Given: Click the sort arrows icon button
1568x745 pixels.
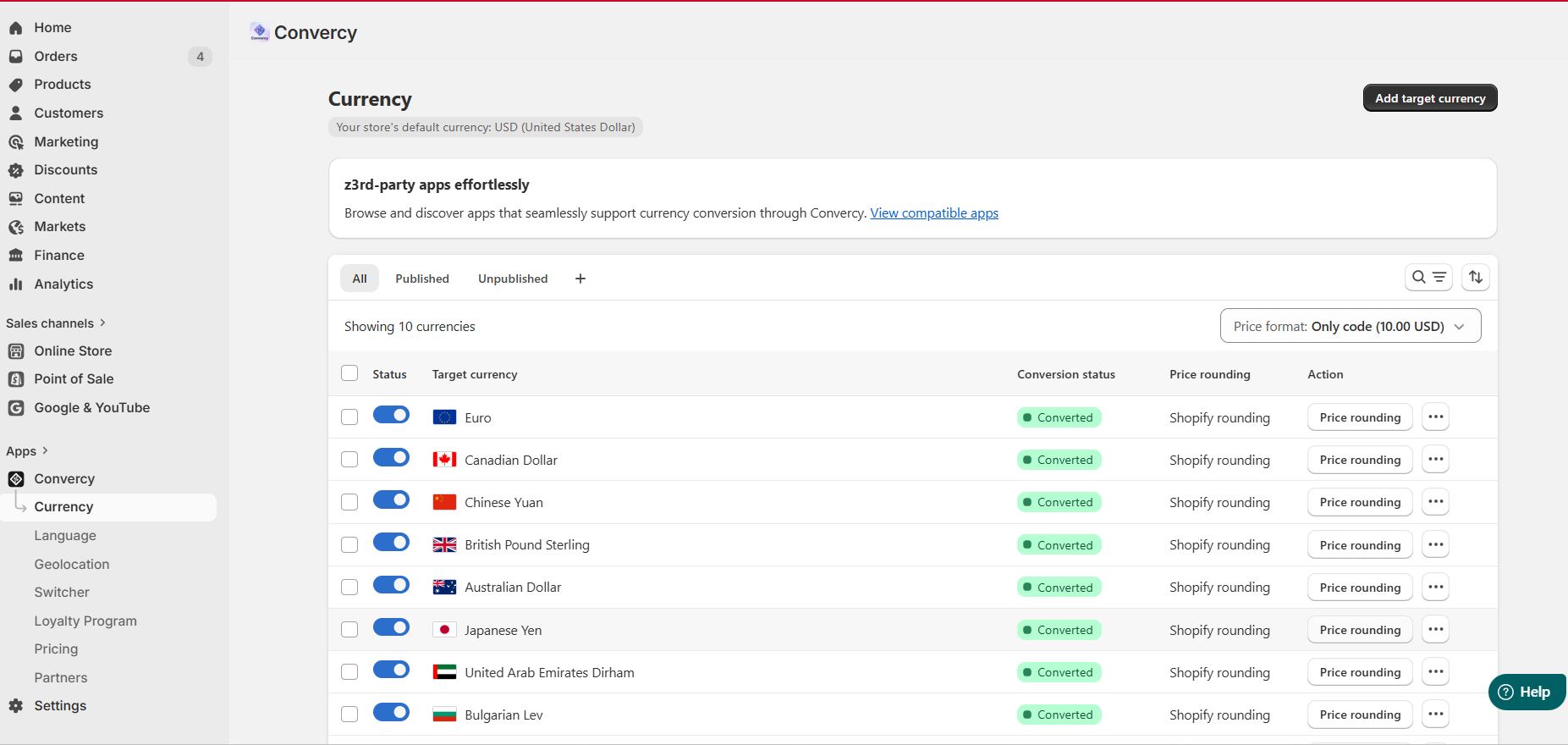Looking at the screenshot, I should (1476, 277).
